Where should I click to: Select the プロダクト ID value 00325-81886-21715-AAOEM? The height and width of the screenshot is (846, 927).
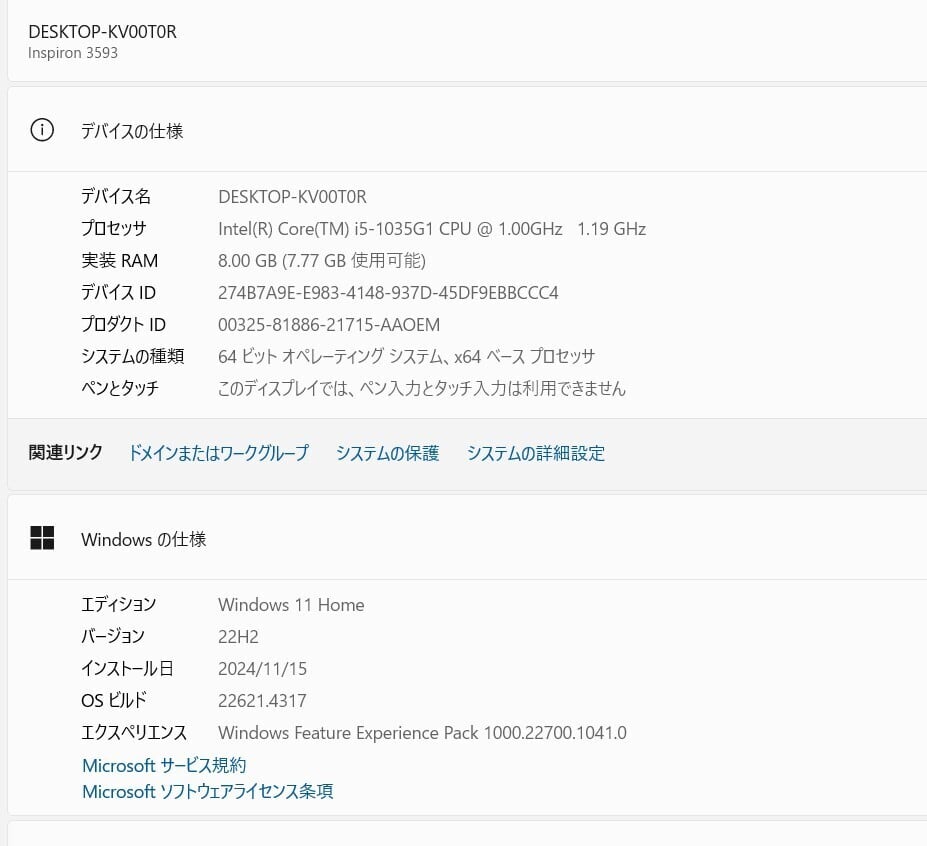pyautogui.click(x=328, y=325)
